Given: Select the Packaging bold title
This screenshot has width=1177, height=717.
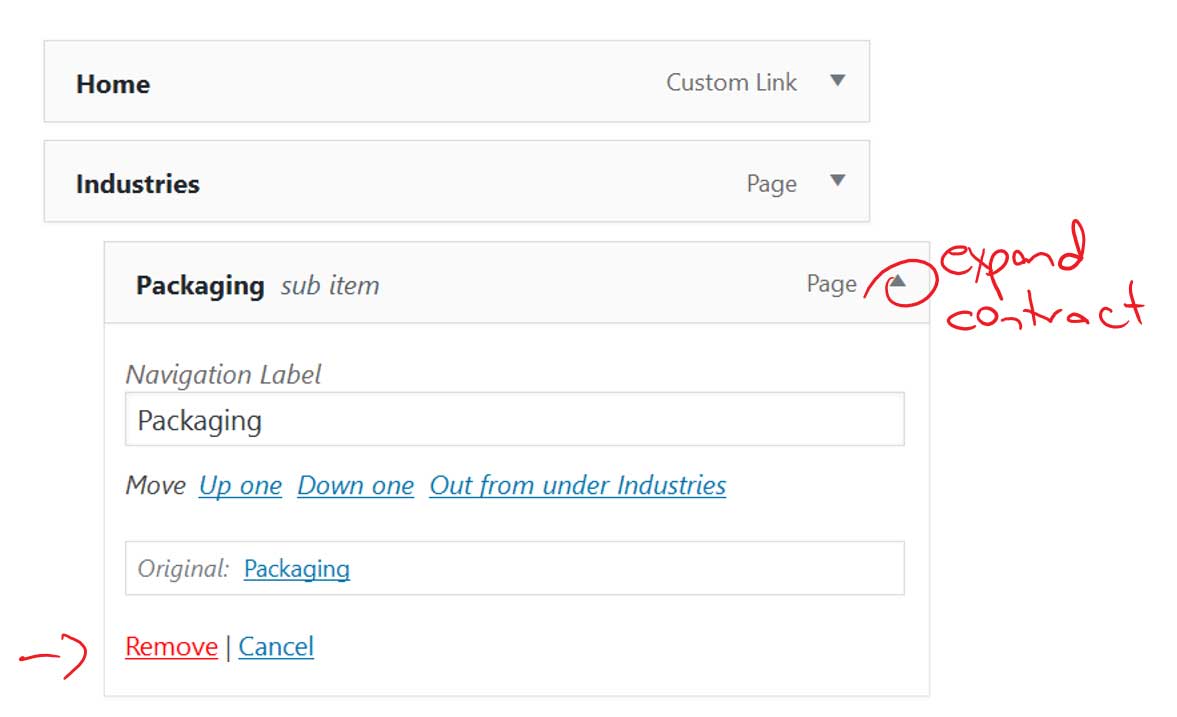Looking at the screenshot, I should tap(200, 285).
